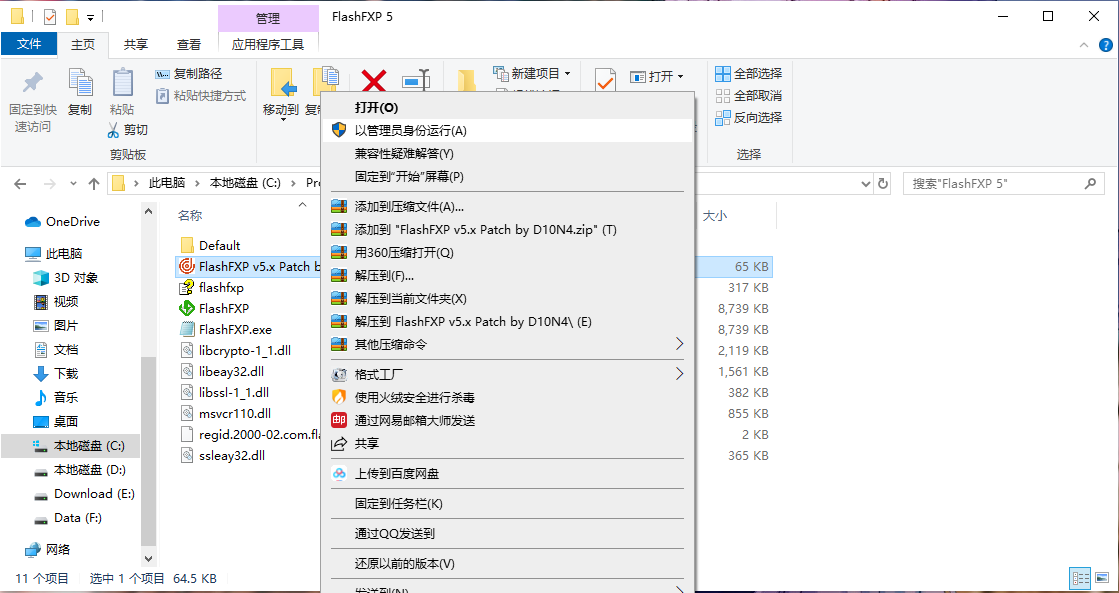Click the Back navigation arrow

tap(20, 183)
